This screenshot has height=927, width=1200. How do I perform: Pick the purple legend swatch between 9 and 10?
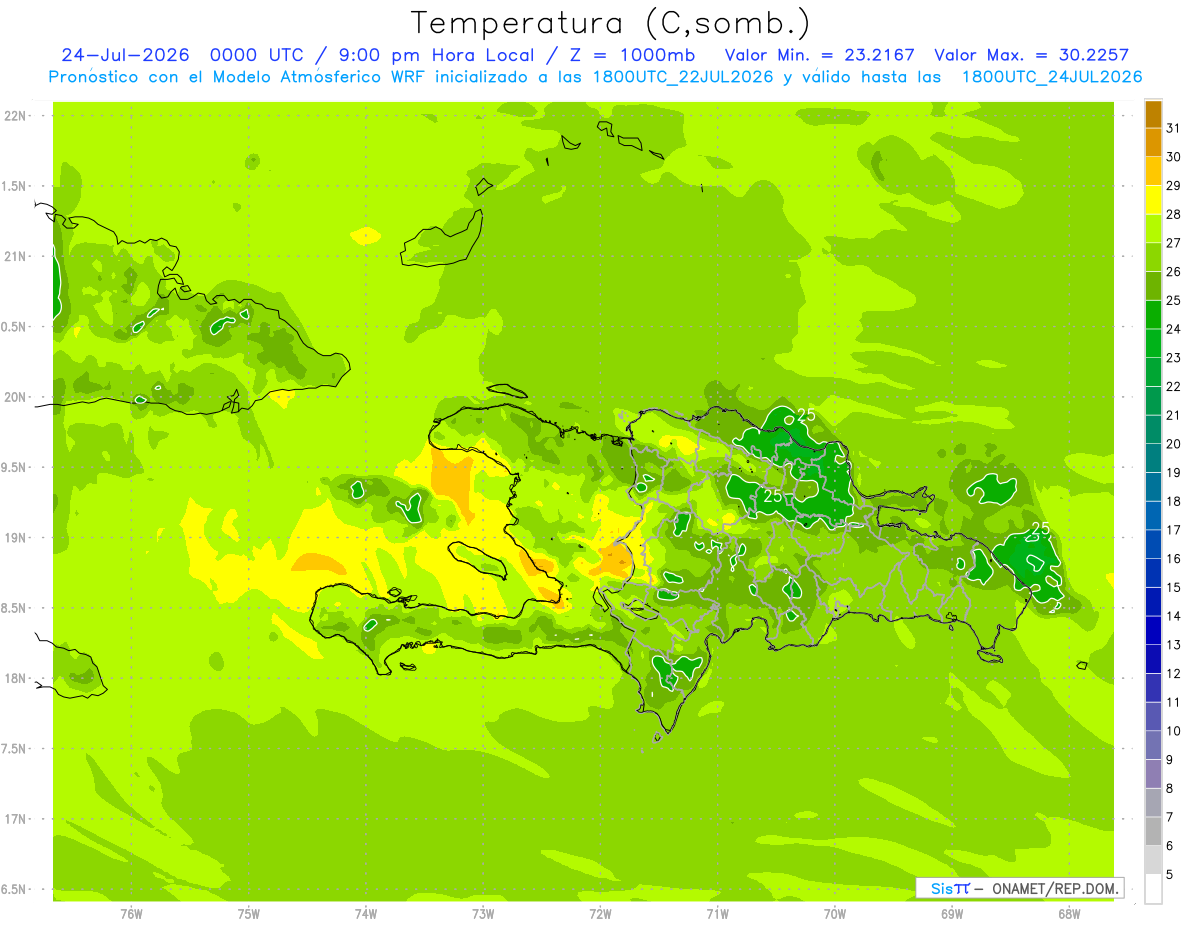(x=1153, y=746)
